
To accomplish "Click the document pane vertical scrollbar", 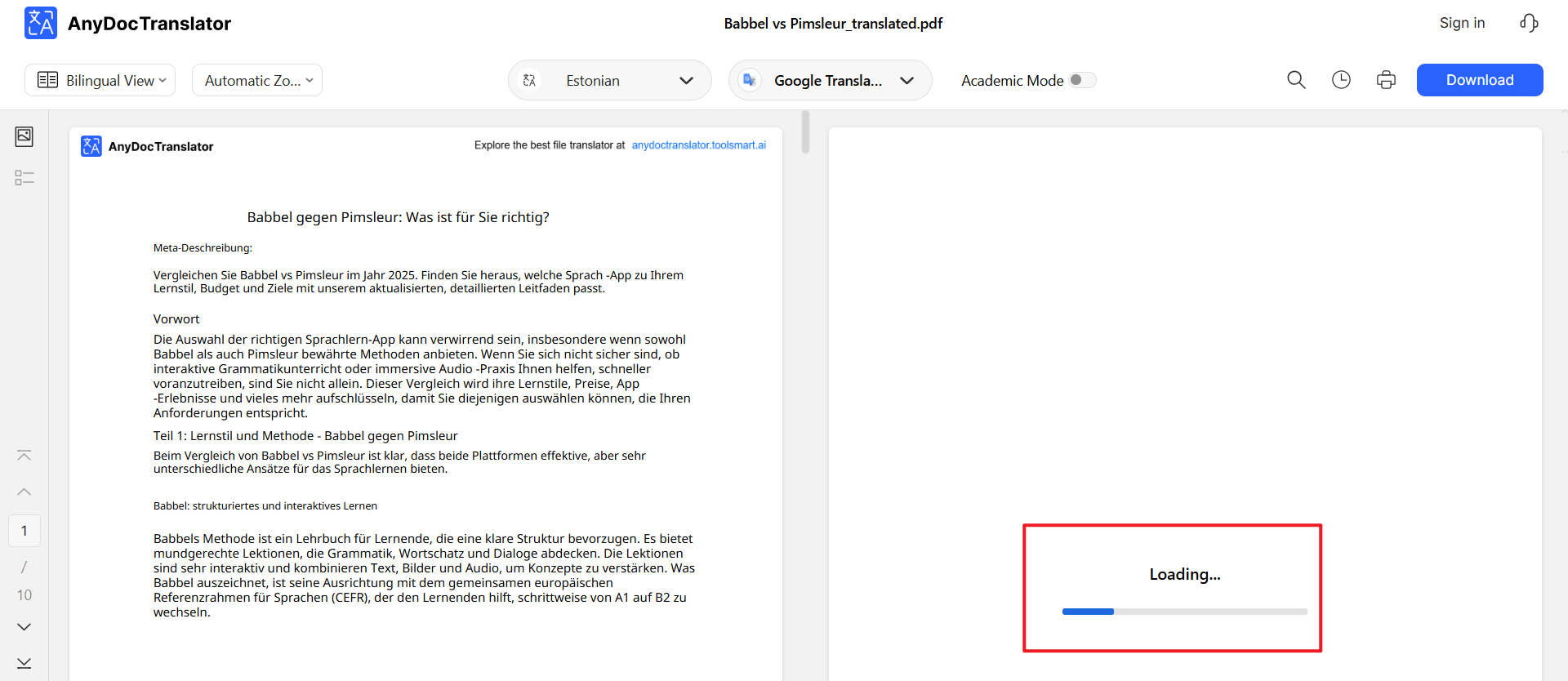I will pyautogui.click(x=805, y=132).
